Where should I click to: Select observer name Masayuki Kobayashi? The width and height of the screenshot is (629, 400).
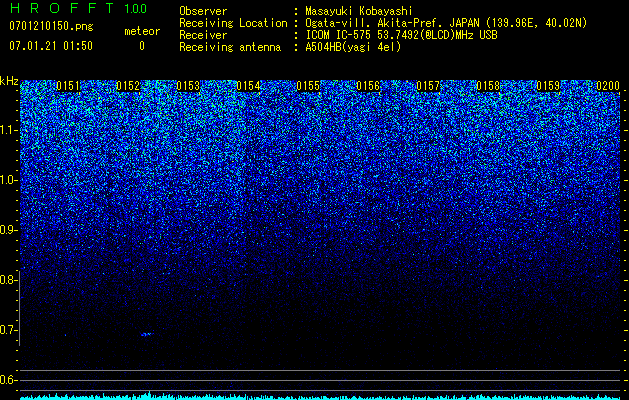click(359, 11)
